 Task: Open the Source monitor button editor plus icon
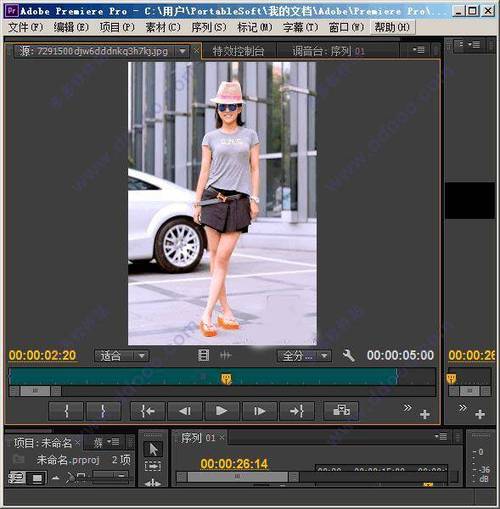pos(425,414)
